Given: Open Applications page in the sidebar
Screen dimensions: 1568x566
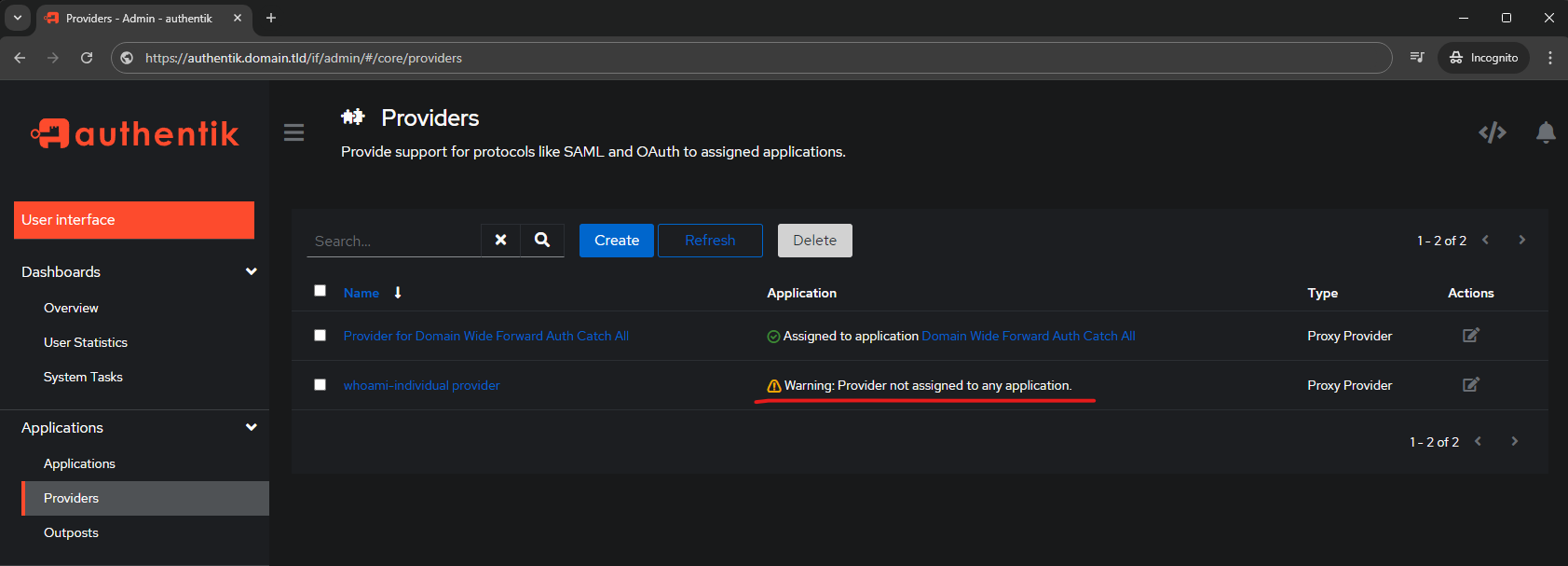Looking at the screenshot, I should click(x=79, y=463).
